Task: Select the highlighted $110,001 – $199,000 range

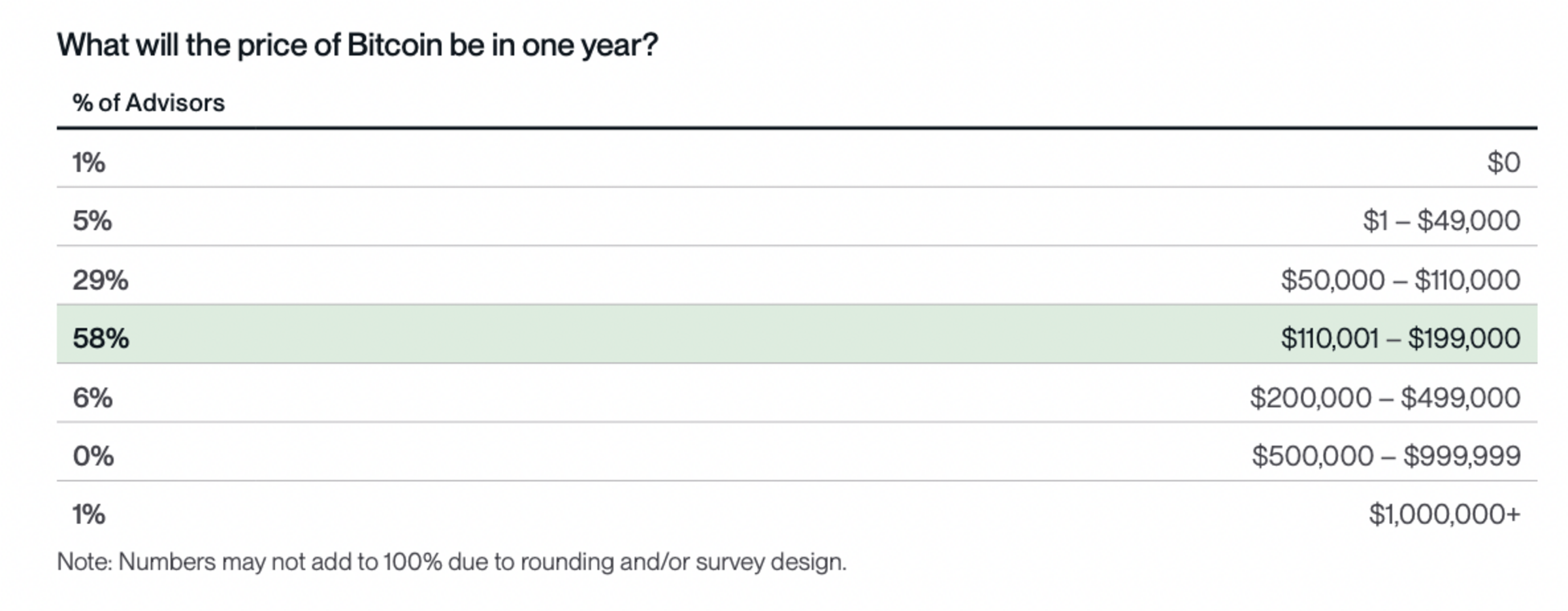Action: point(1400,338)
